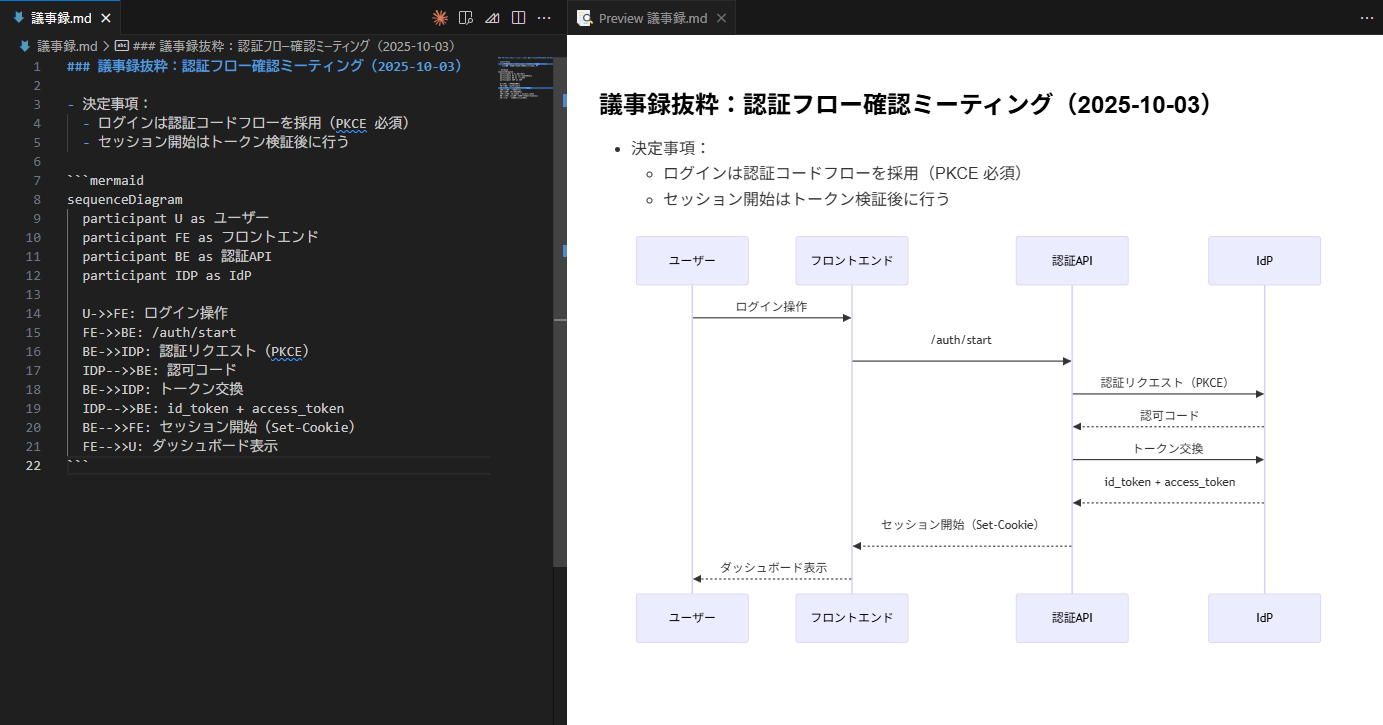Viewport: 1383px width, 725px height.
Task: Click the top 認証API participant box in the diagram
Action: [1071, 260]
